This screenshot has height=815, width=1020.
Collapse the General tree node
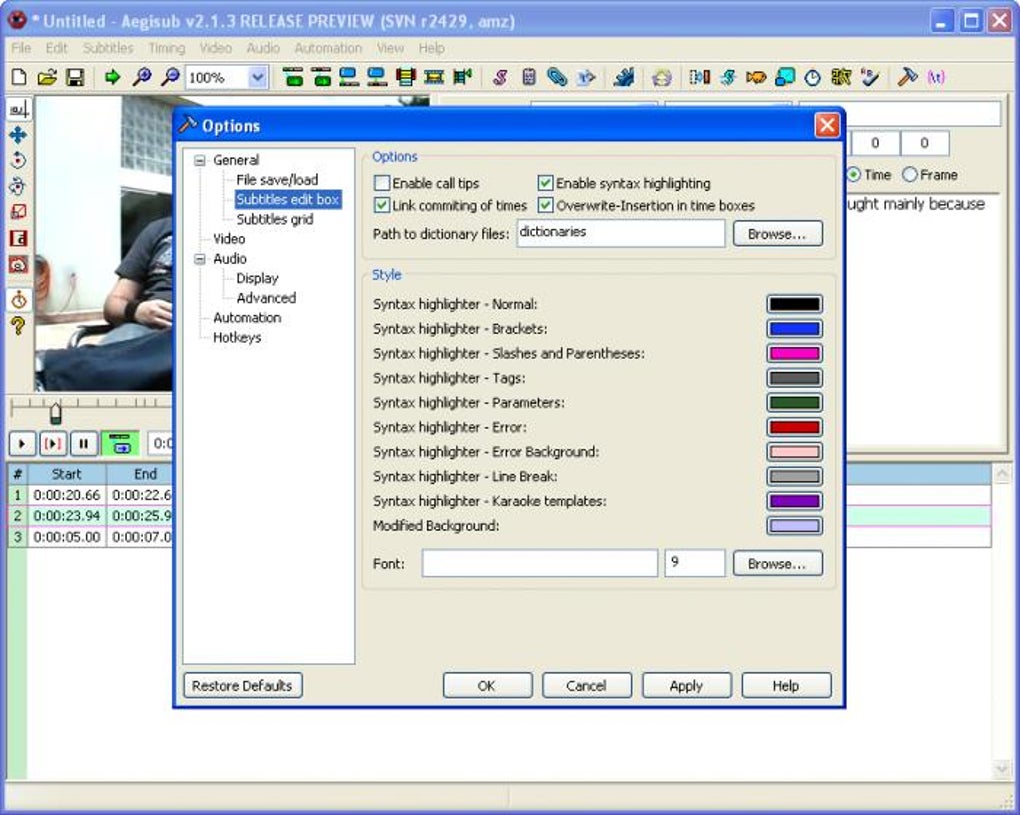pos(200,161)
